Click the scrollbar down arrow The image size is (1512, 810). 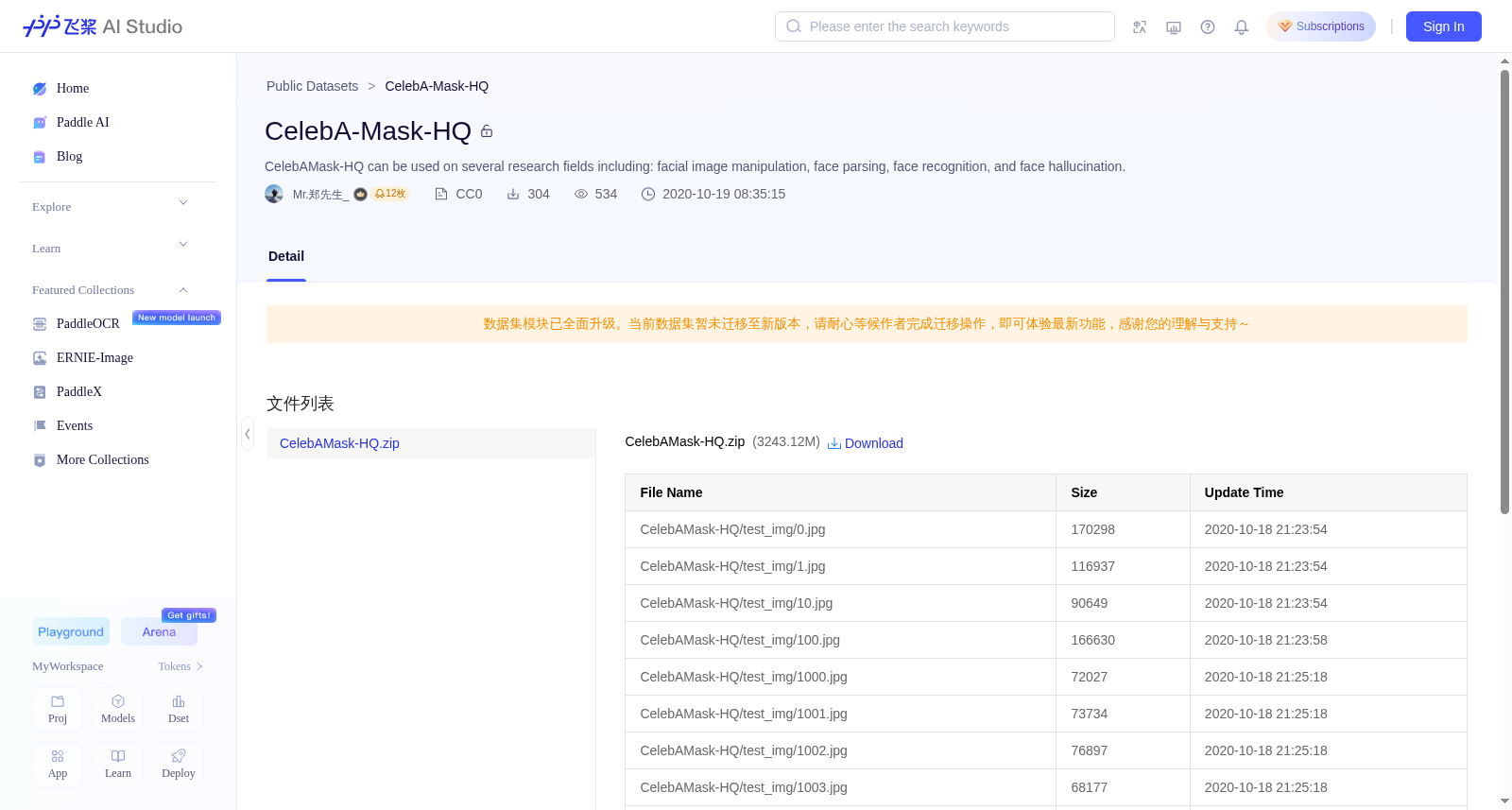[1504, 801]
